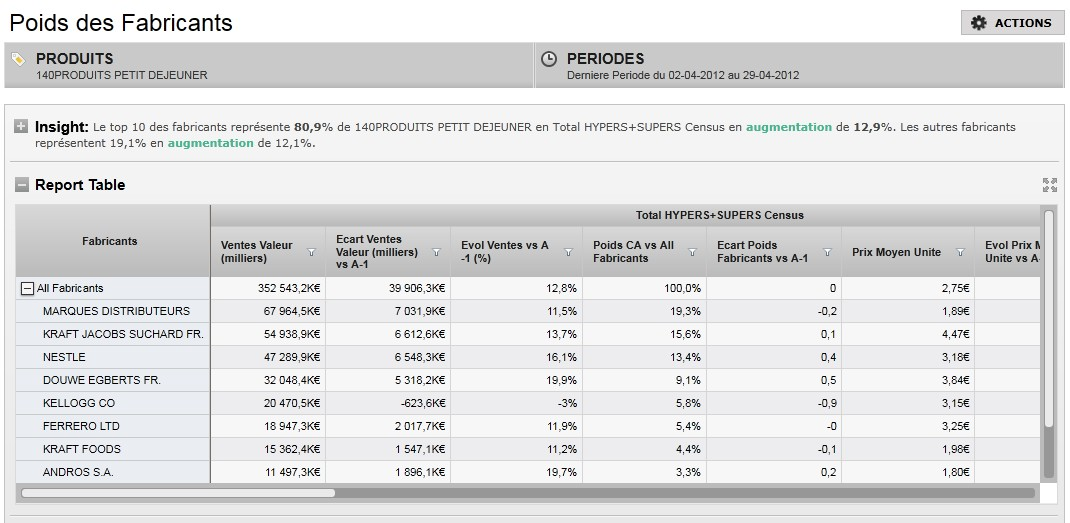
Task: Maximize report table with fullscreen arrows icon
Action: pos(1050,185)
